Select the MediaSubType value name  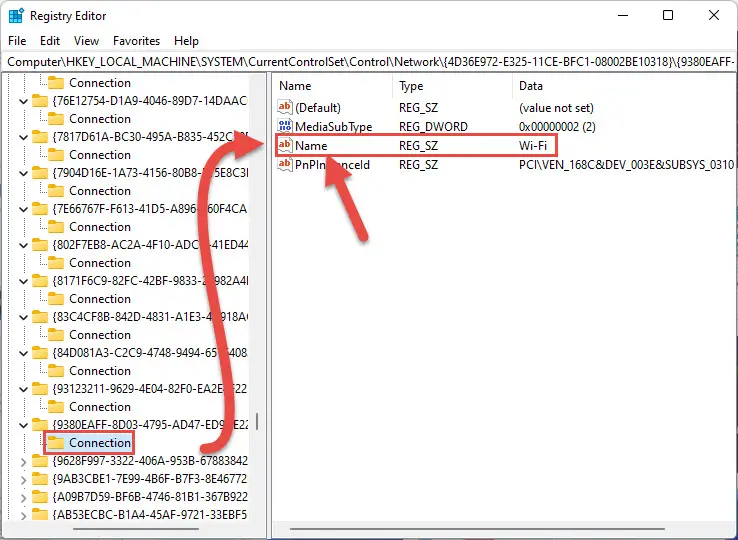click(x=333, y=127)
